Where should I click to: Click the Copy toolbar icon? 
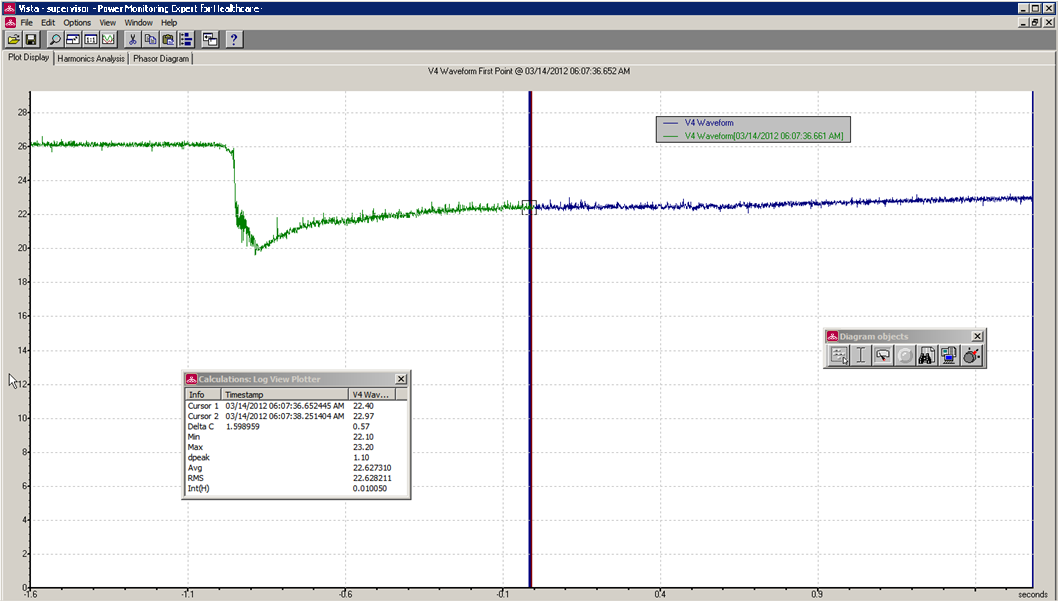(150, 40)
